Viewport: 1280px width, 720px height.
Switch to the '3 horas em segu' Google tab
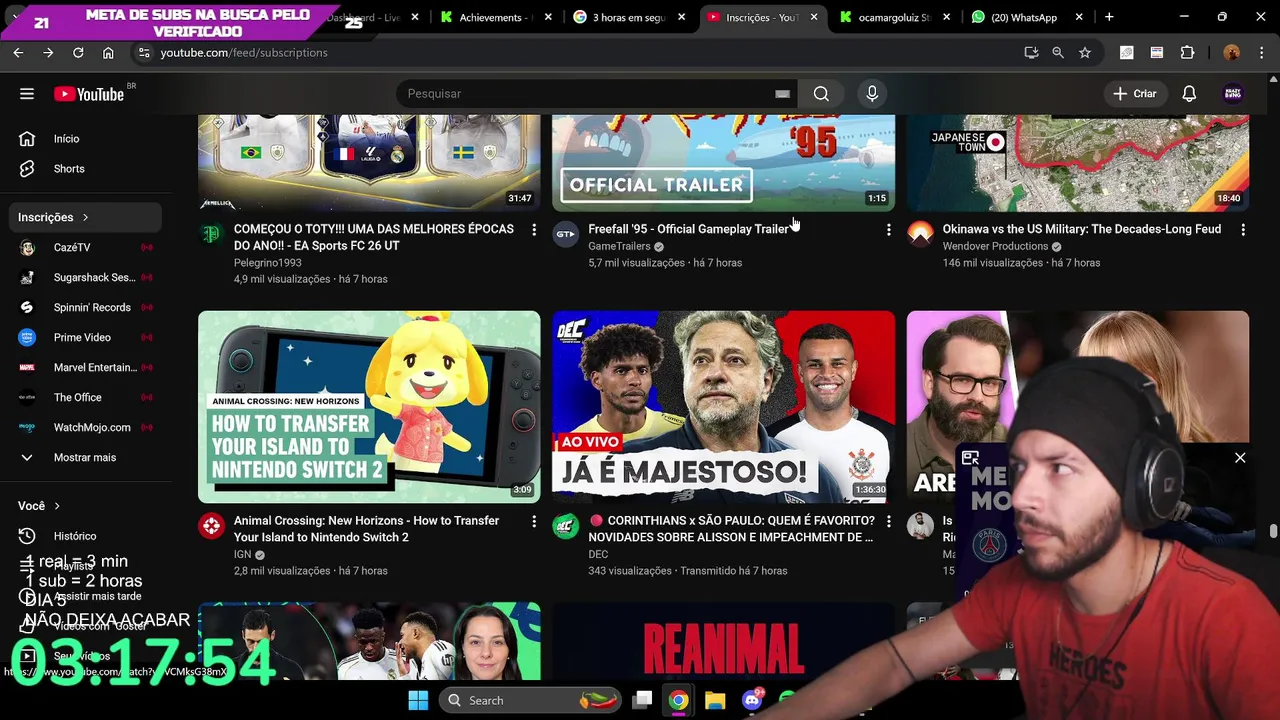(x=627, y=17)
